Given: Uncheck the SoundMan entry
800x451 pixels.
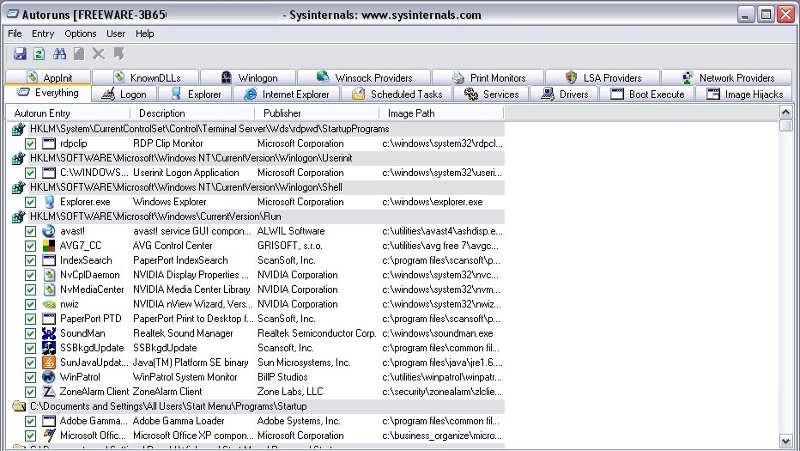Looking at the screenshot, I should (x=31, y=333).
